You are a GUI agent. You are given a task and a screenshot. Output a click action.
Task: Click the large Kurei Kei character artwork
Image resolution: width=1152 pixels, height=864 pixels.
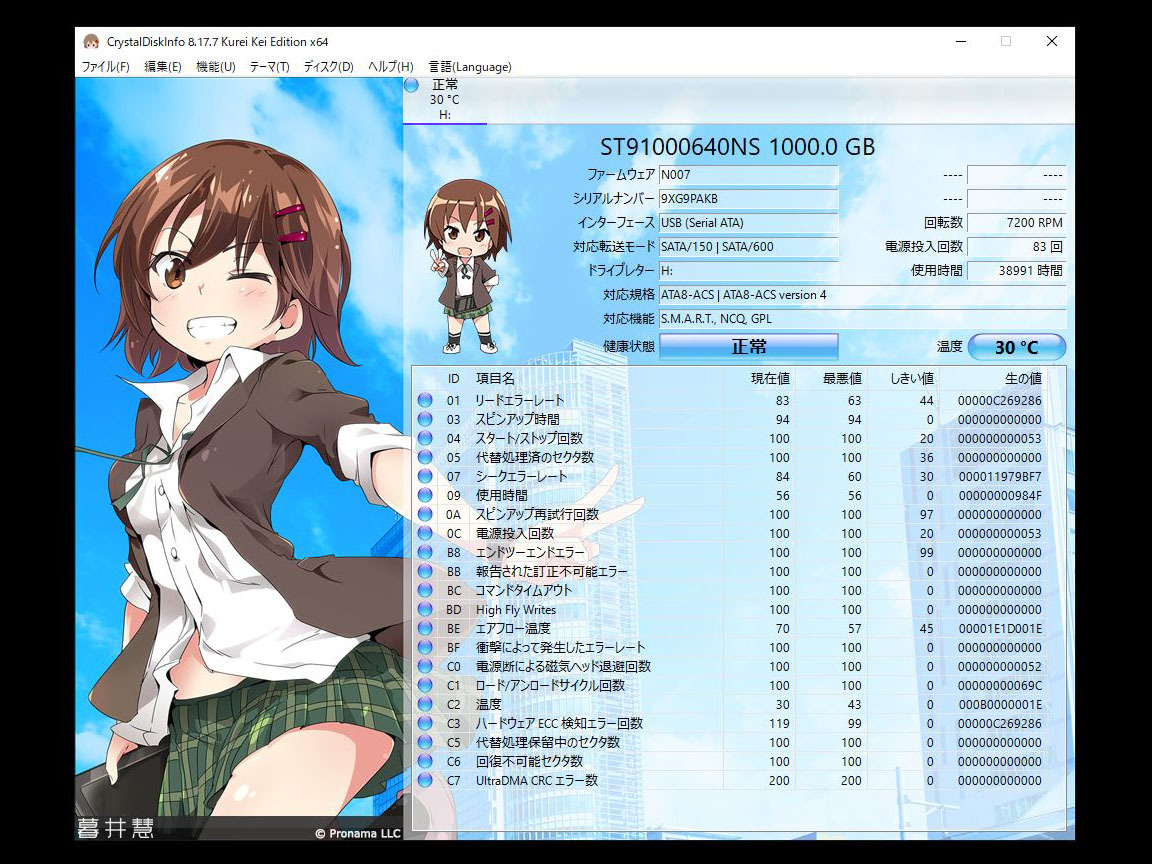pos(239,458)
